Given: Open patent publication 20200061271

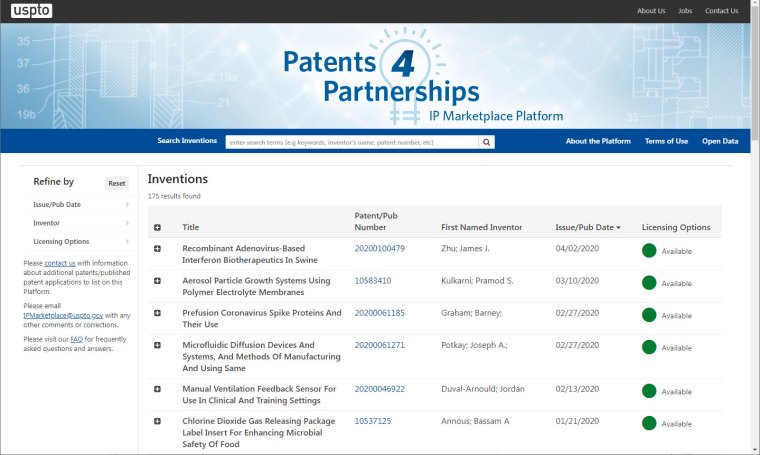Looking at the screenshot, I should pyautogui.click(x=380, y=345).
